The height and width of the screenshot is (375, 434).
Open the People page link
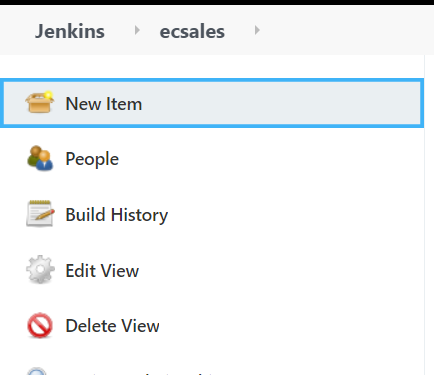(92, 159)
